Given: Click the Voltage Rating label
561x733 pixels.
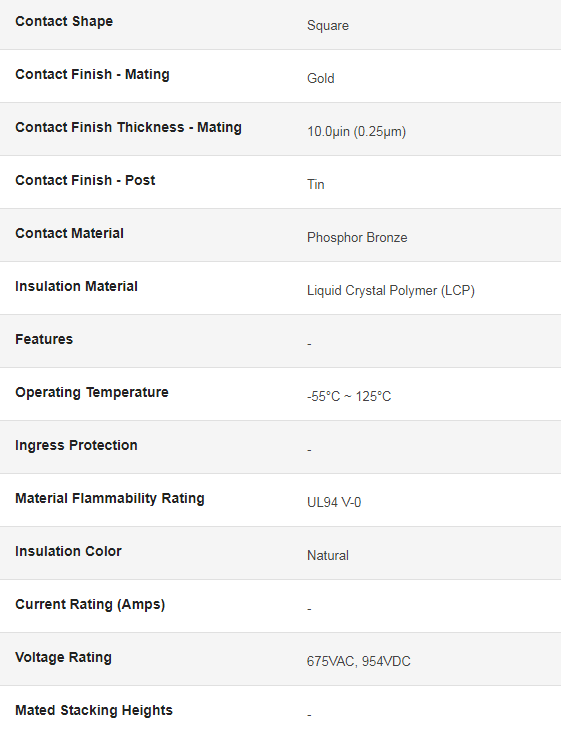Looking at the screenshot, I should 63,657.
